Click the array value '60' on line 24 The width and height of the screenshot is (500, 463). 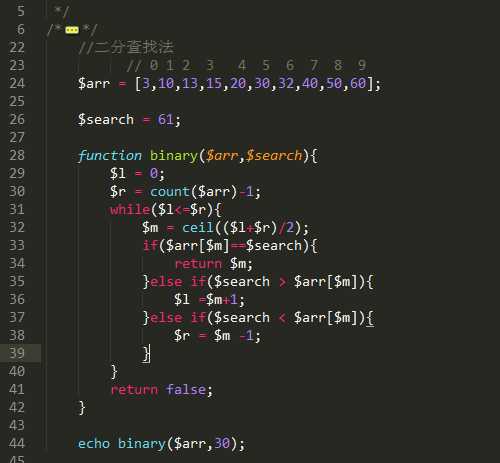tap(358, 83)
